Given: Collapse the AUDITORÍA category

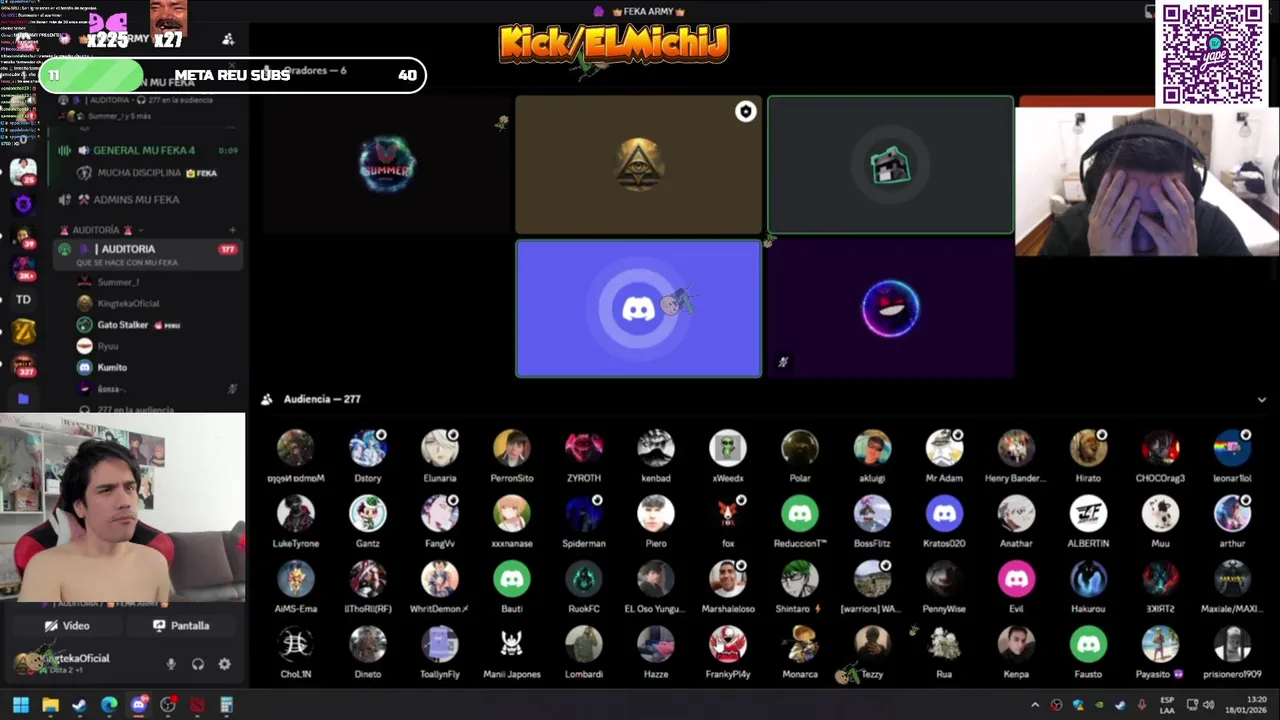Looking at the screenshot, I should (96, 230).
